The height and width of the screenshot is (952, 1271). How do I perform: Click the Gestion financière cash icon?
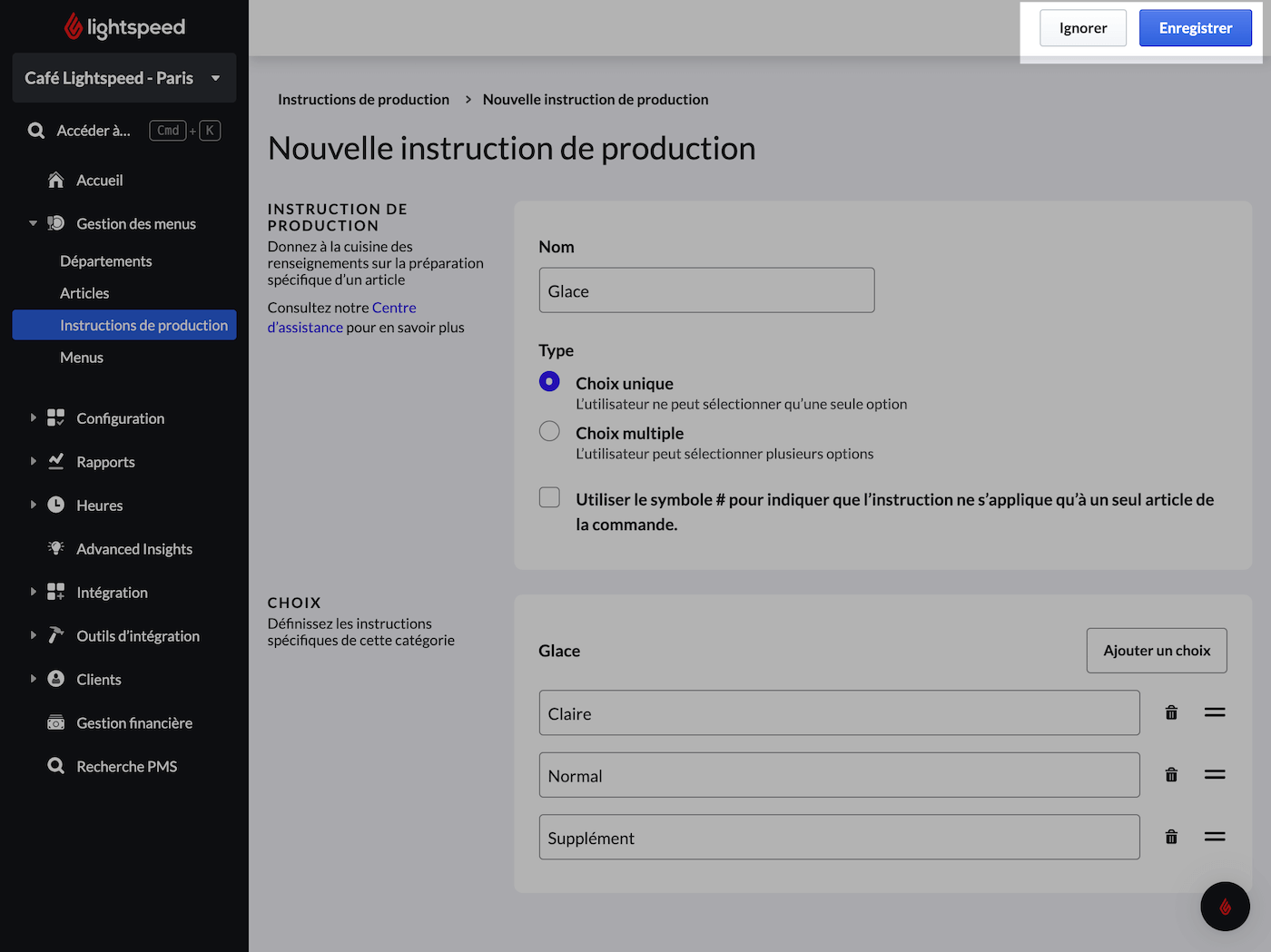click(56, 722)
